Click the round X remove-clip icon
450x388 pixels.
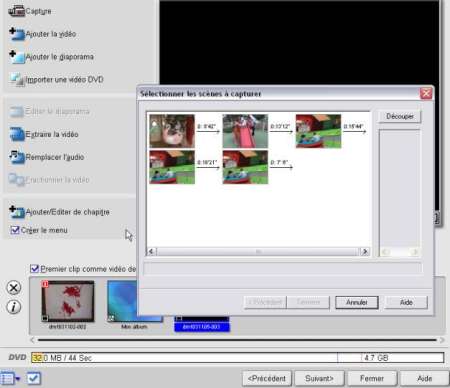coord(14,288)
